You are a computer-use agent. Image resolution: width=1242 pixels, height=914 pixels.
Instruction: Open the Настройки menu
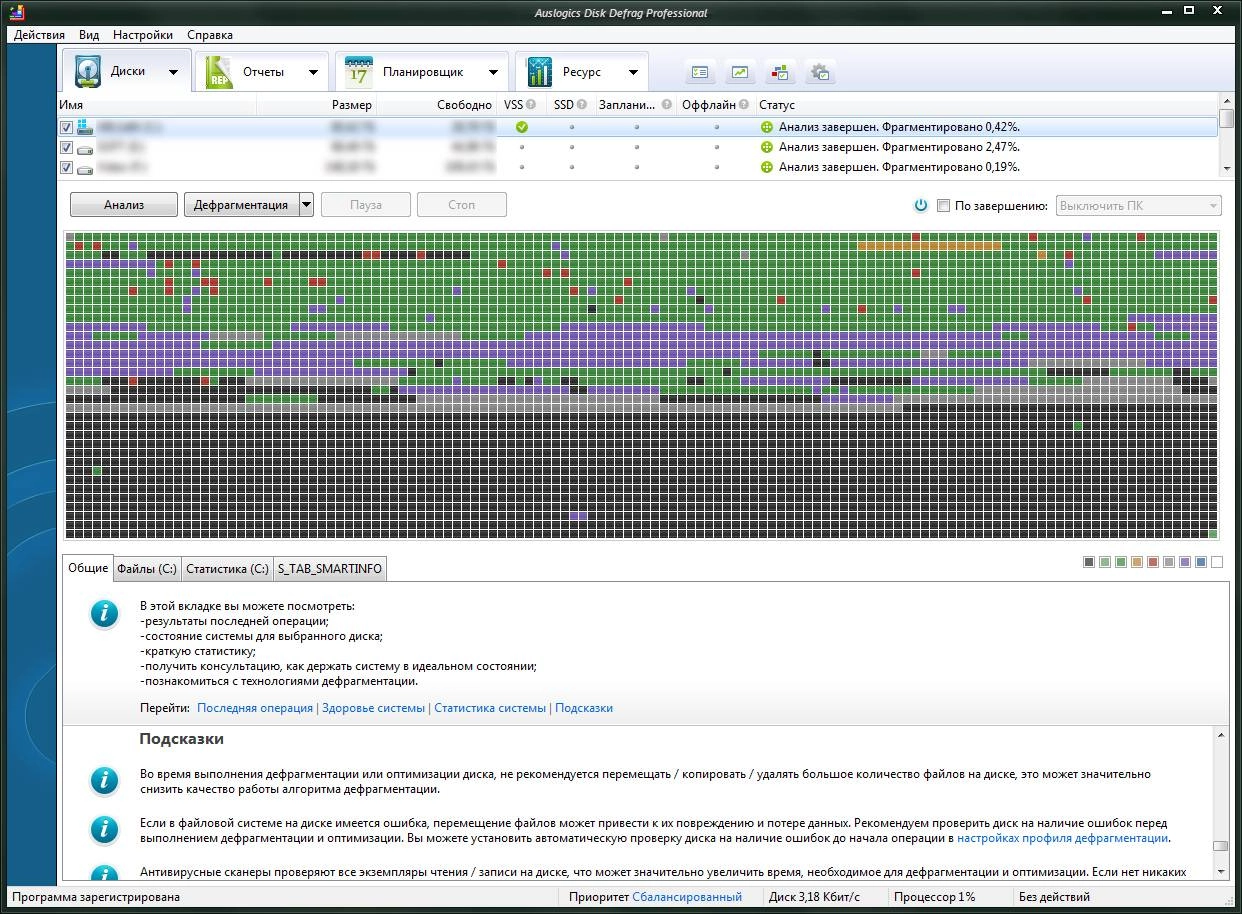[x=143, y=34]
